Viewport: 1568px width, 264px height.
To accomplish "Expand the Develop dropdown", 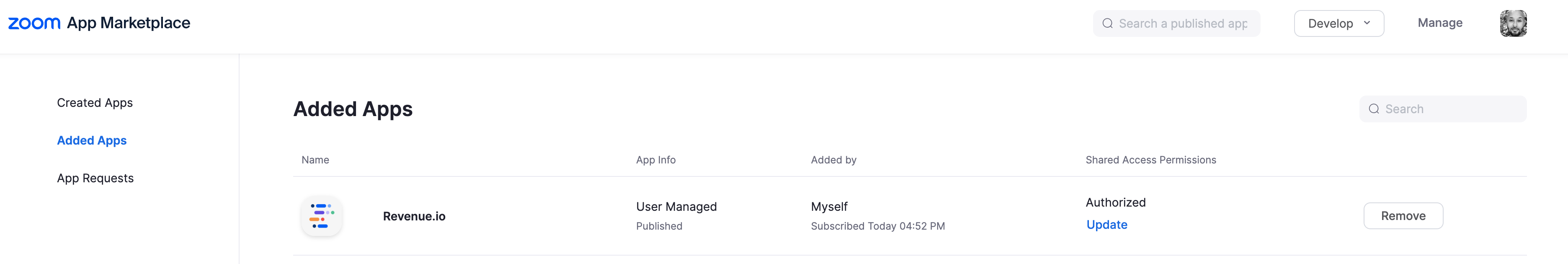I will [1338, 23].
